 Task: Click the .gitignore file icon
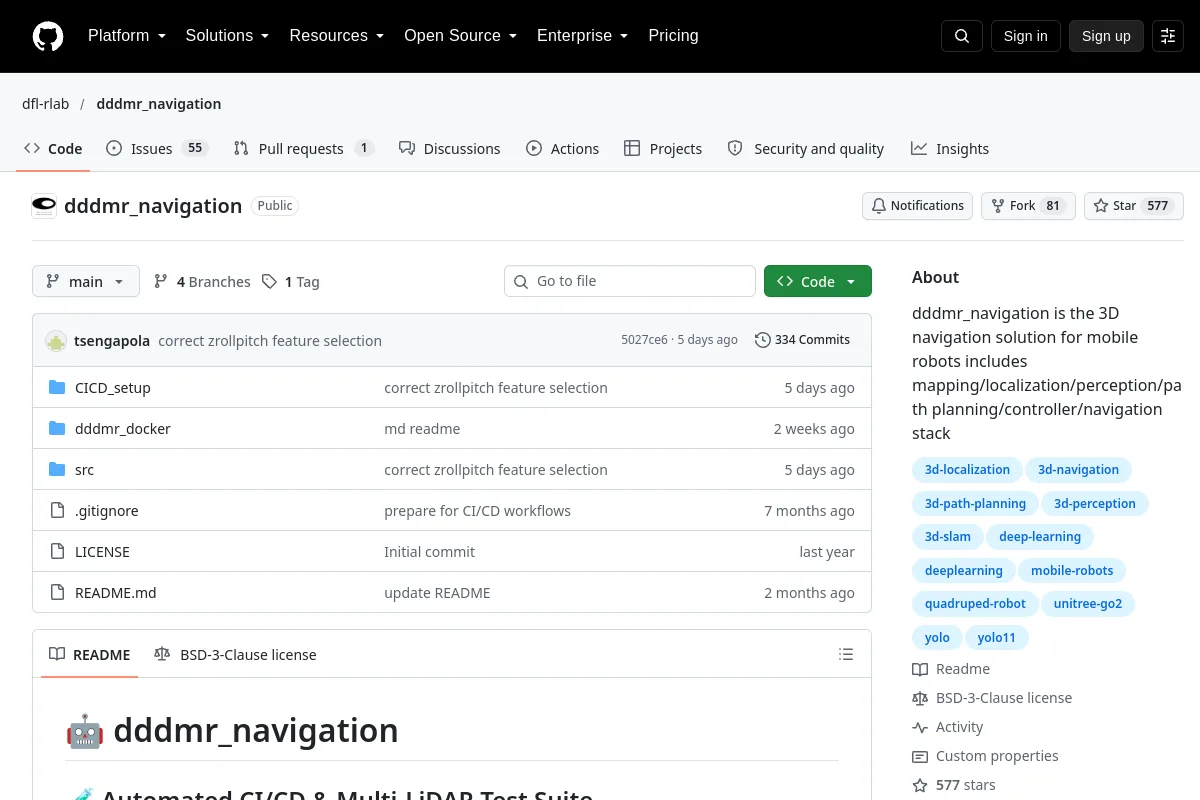click(x=57, y=511)
